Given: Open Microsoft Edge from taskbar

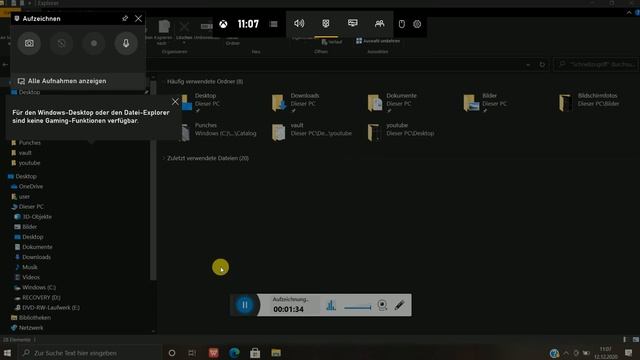Looking at the screenshot, I should (234, 353).
